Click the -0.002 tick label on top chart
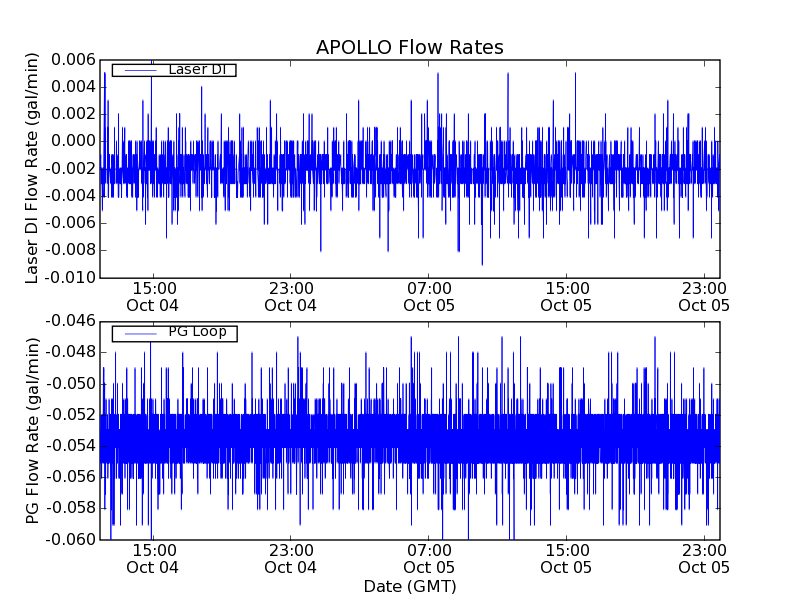800x600 pixels. pos(70,169)
